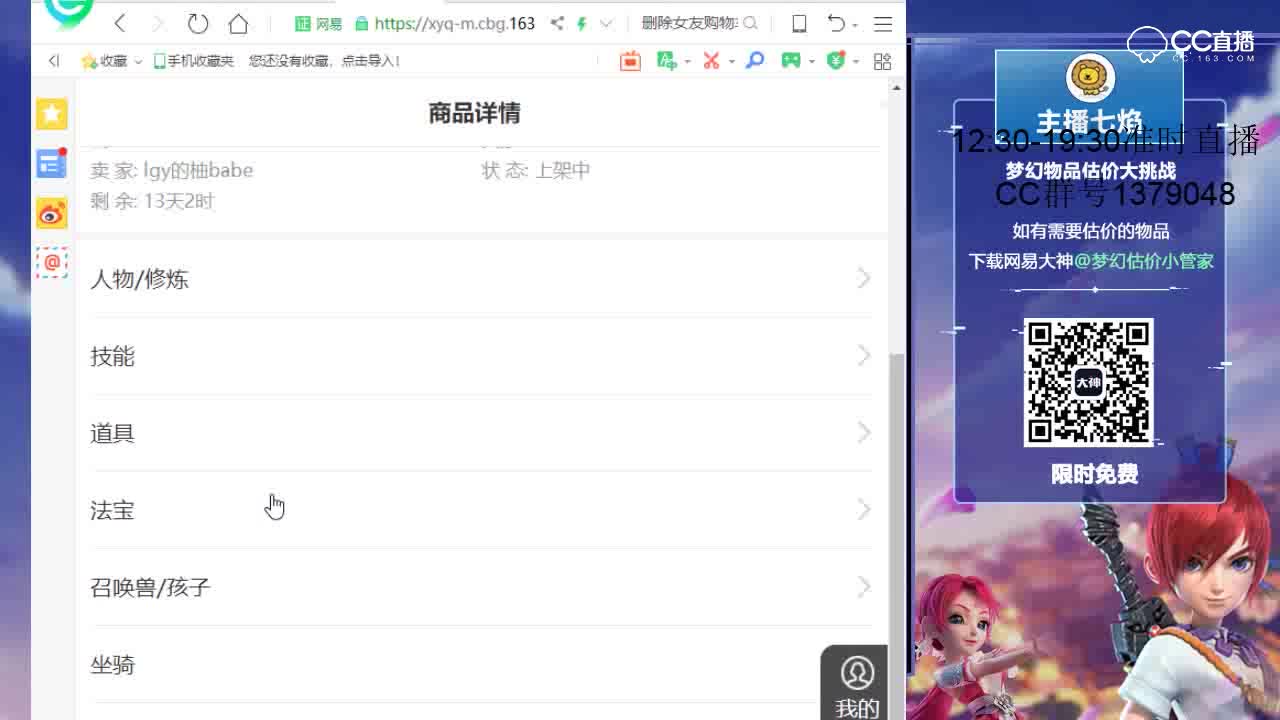The height and width of the screenshot is (720, 1280).
Task: Open the gamepad icon dropdown
Action: 811,62
